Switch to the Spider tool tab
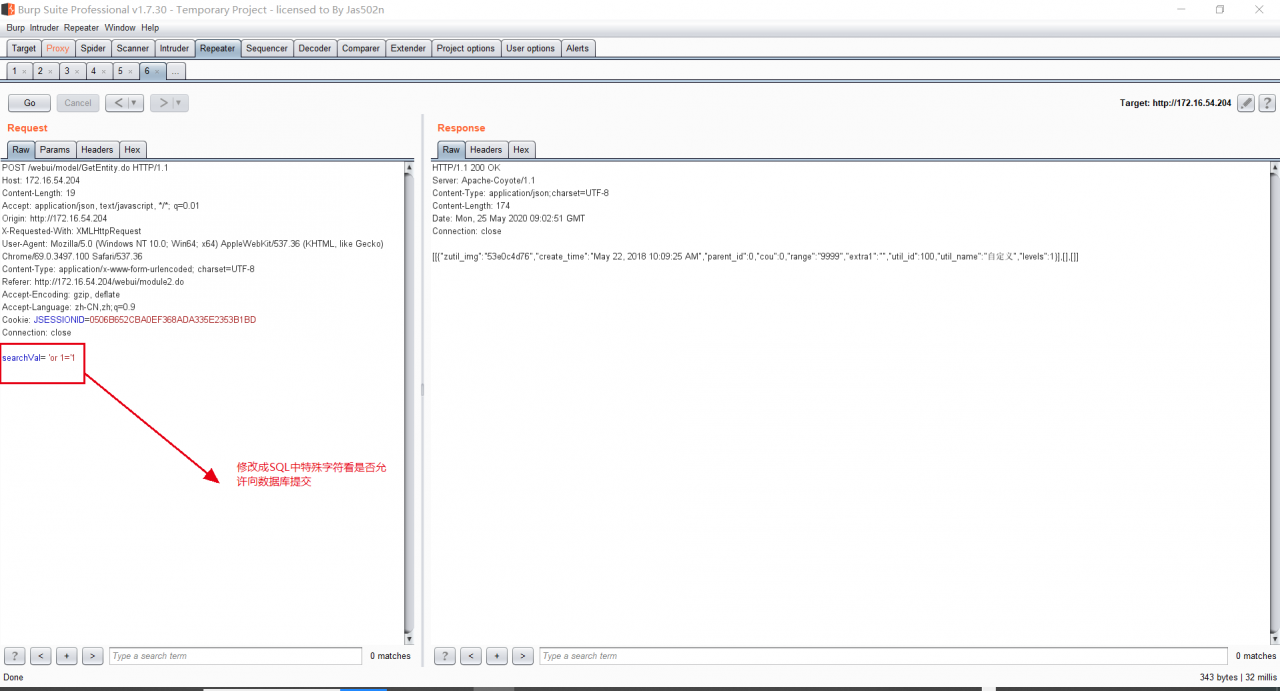 pyautogui.click(x=93, y=48)
